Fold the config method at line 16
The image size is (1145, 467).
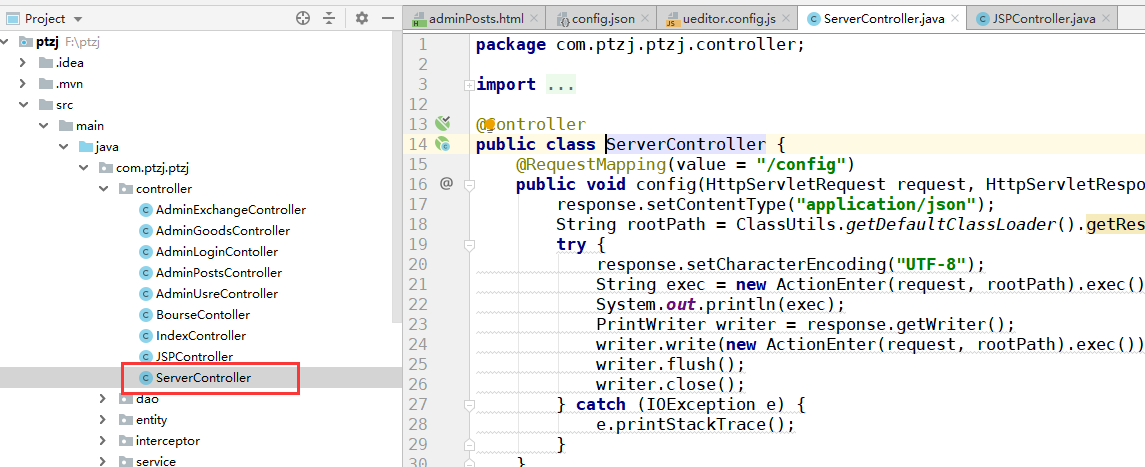click(x=469, y=185)
